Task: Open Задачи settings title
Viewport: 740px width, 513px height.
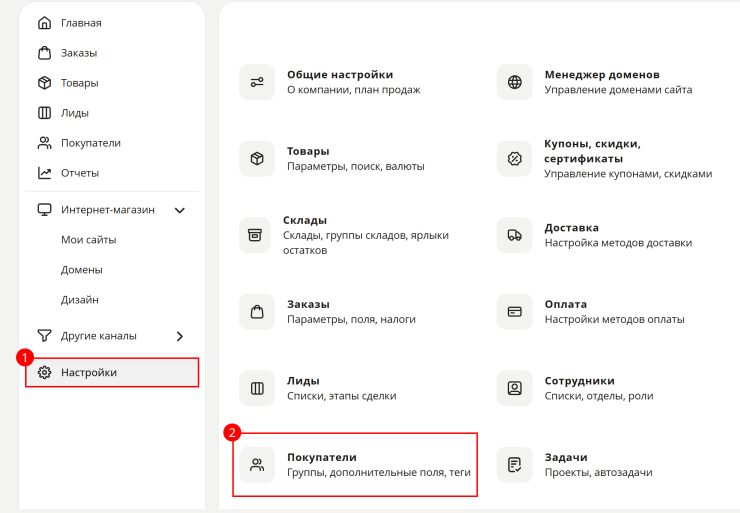Action: [x=566, y=457]
